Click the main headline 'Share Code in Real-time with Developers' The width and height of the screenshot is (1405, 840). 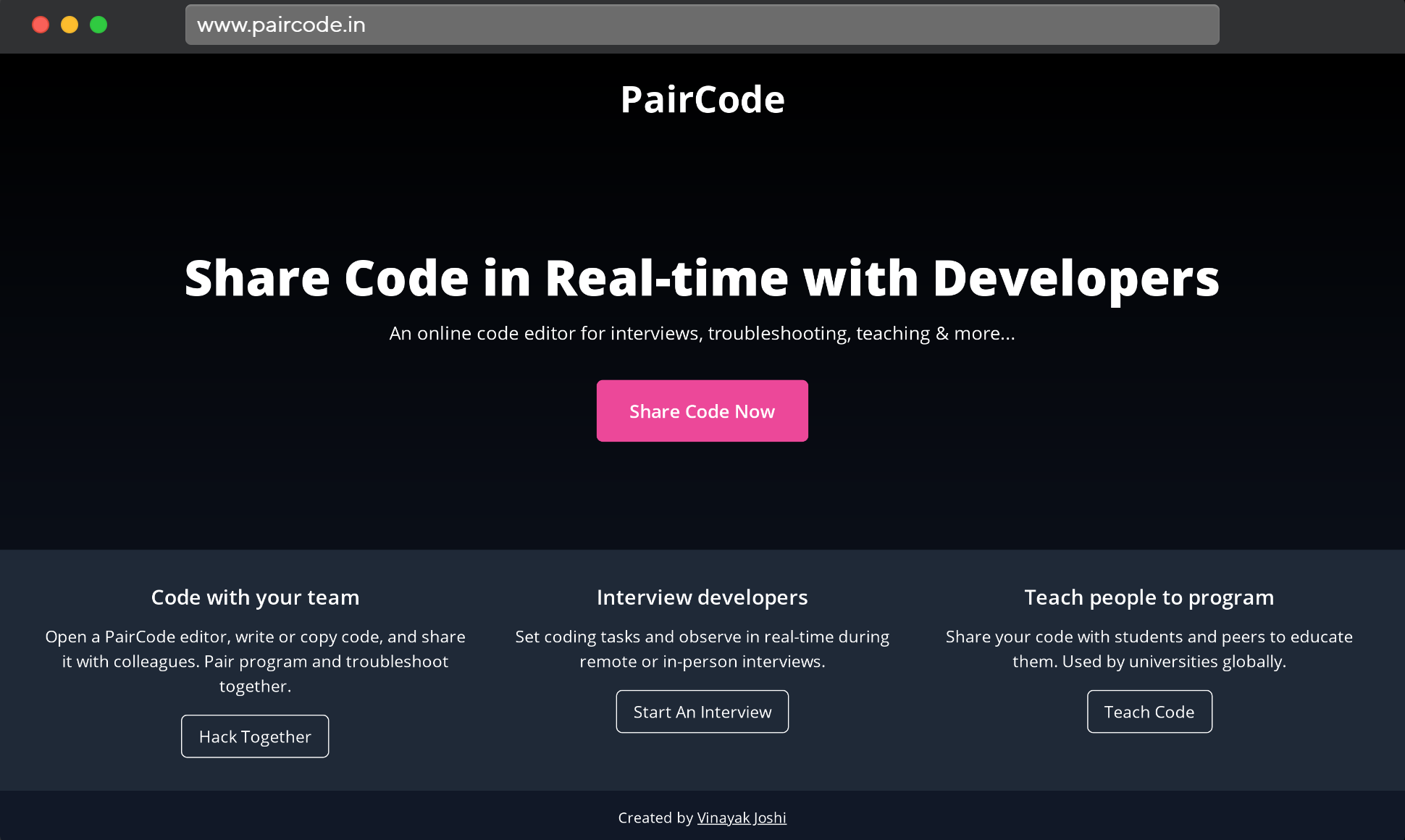coord(702,279)
